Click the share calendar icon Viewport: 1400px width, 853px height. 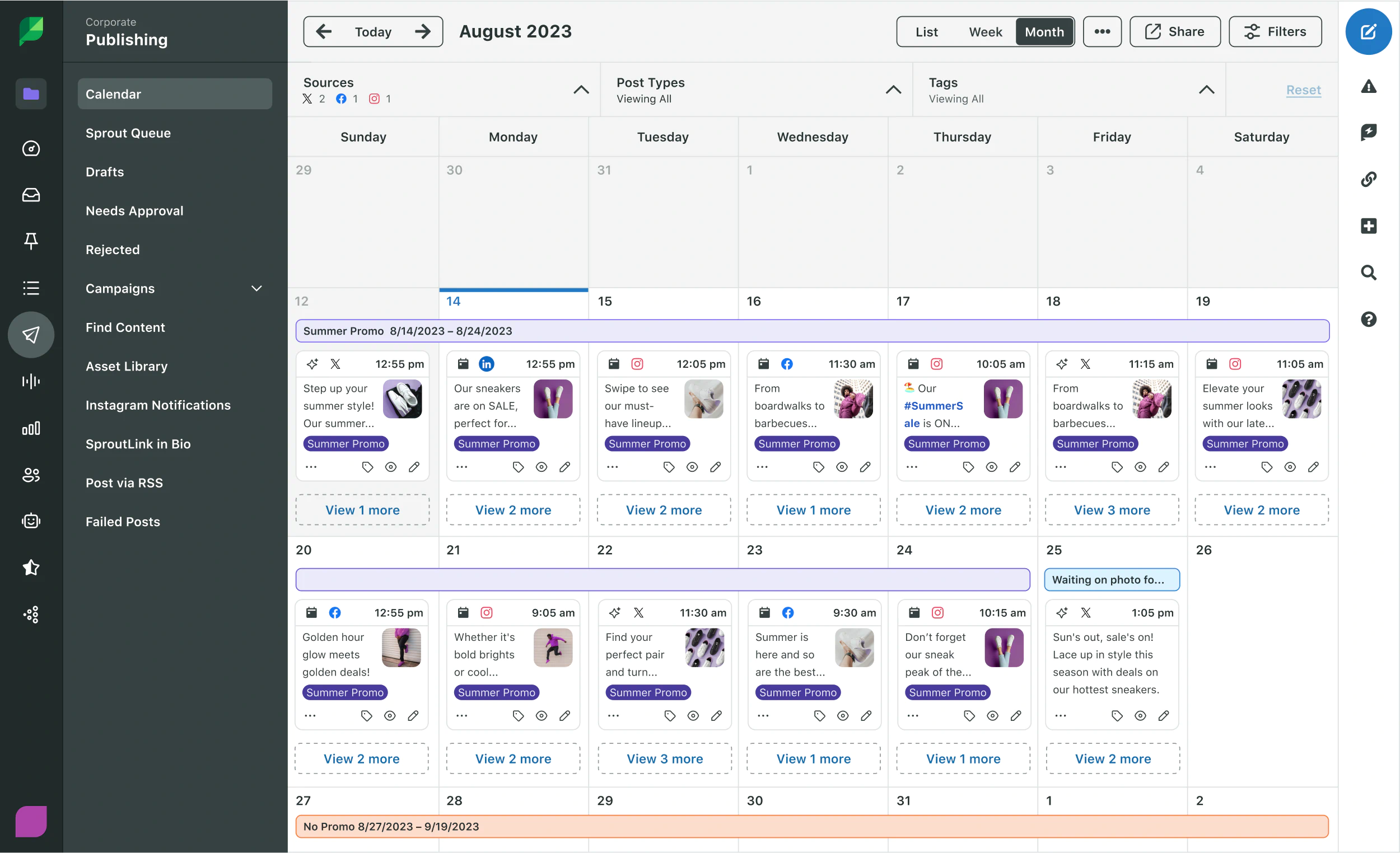click(1174, 31)
